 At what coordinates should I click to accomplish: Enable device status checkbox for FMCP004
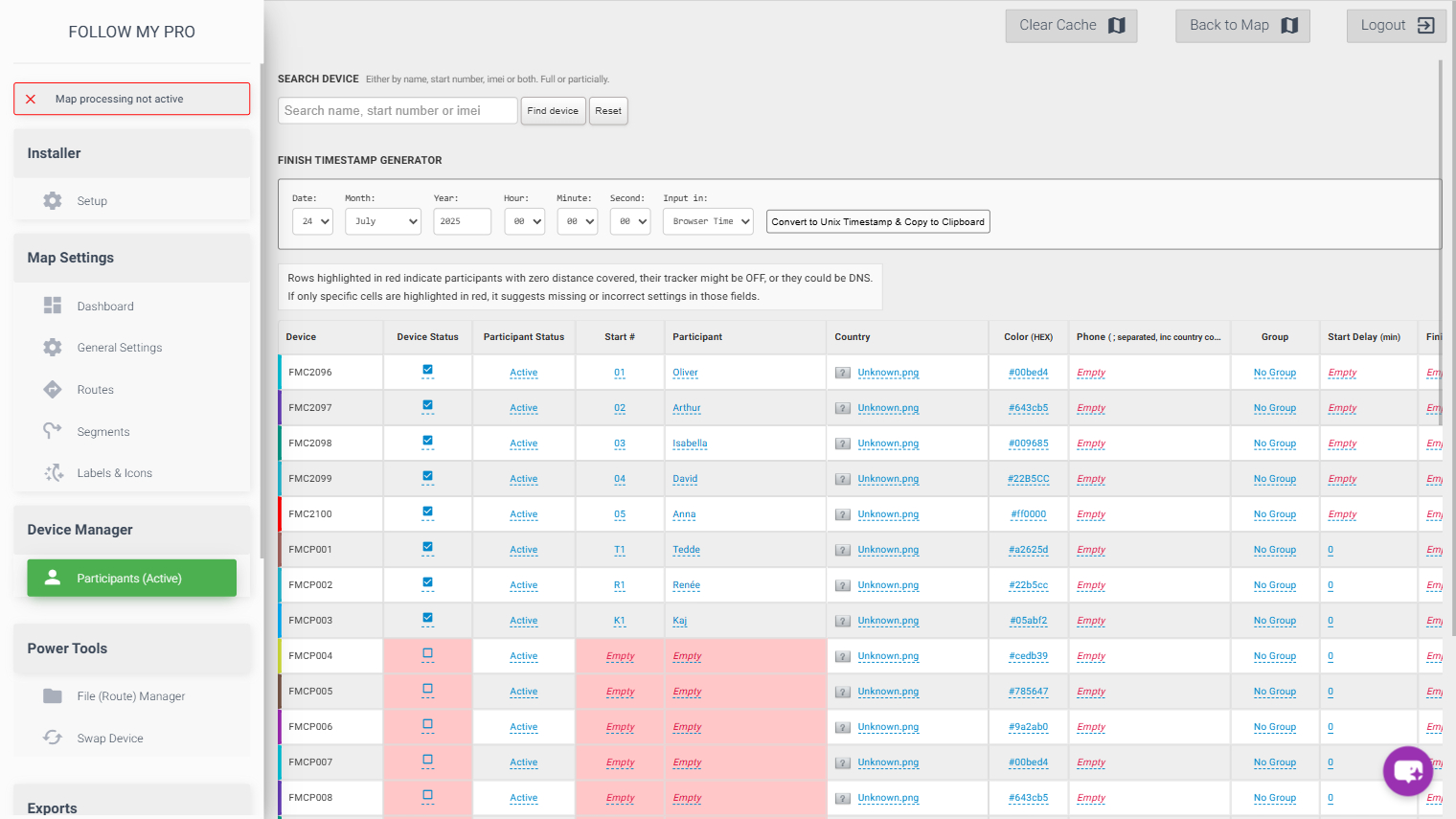coord(427,653)
